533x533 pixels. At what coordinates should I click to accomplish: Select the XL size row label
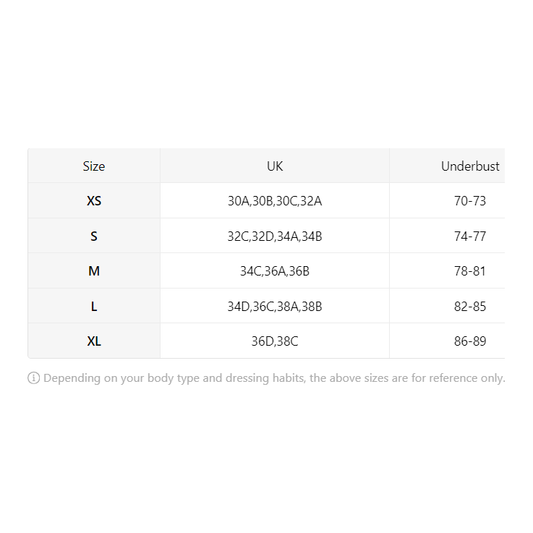tap(94, 341)
